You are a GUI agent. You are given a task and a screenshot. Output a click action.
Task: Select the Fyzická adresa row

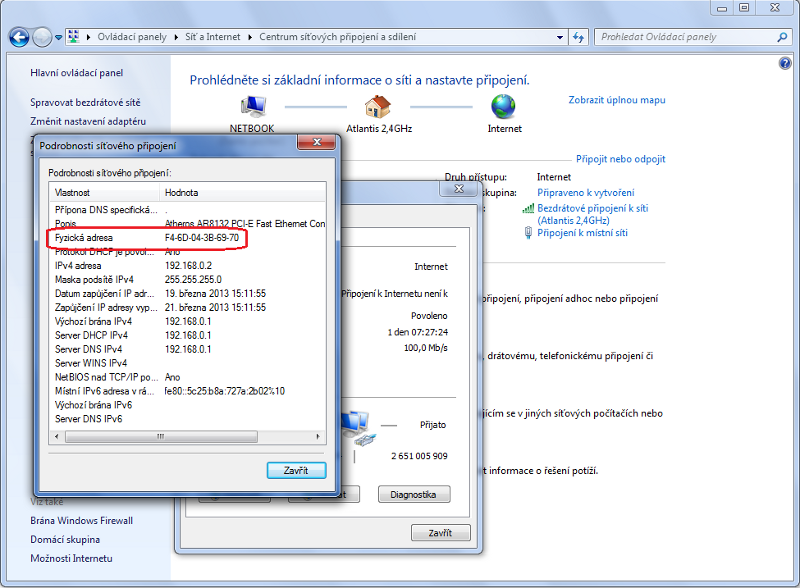pos(188,238)
